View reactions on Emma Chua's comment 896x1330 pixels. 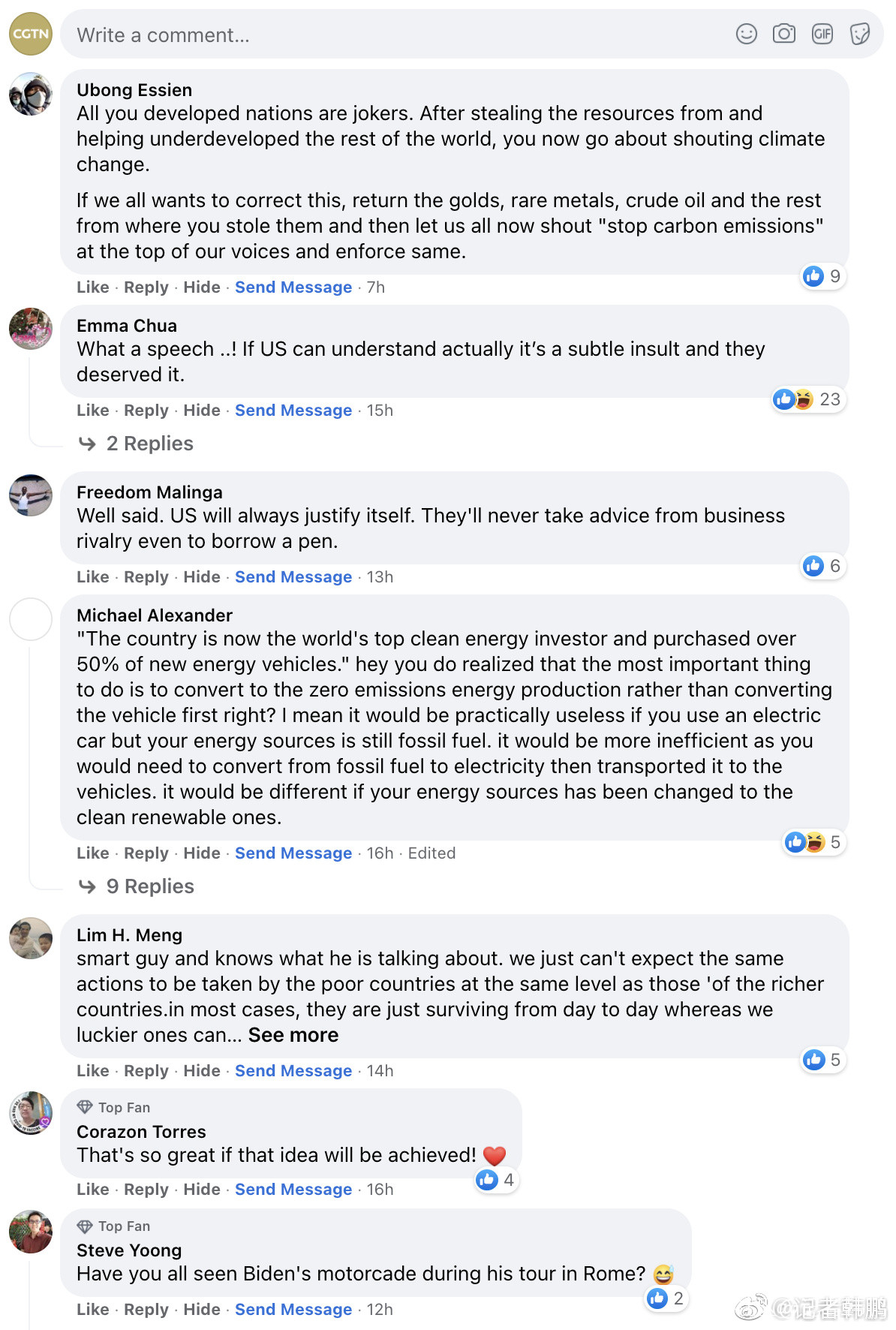click(x=807, y=399)
